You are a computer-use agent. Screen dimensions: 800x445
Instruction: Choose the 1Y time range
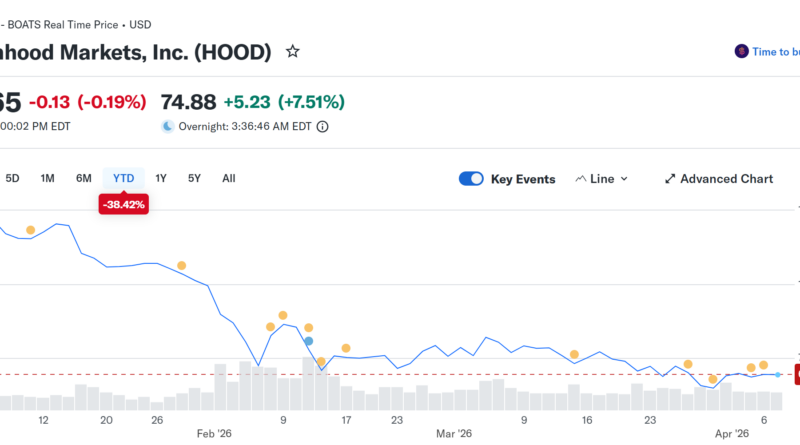tap(161, 178)
